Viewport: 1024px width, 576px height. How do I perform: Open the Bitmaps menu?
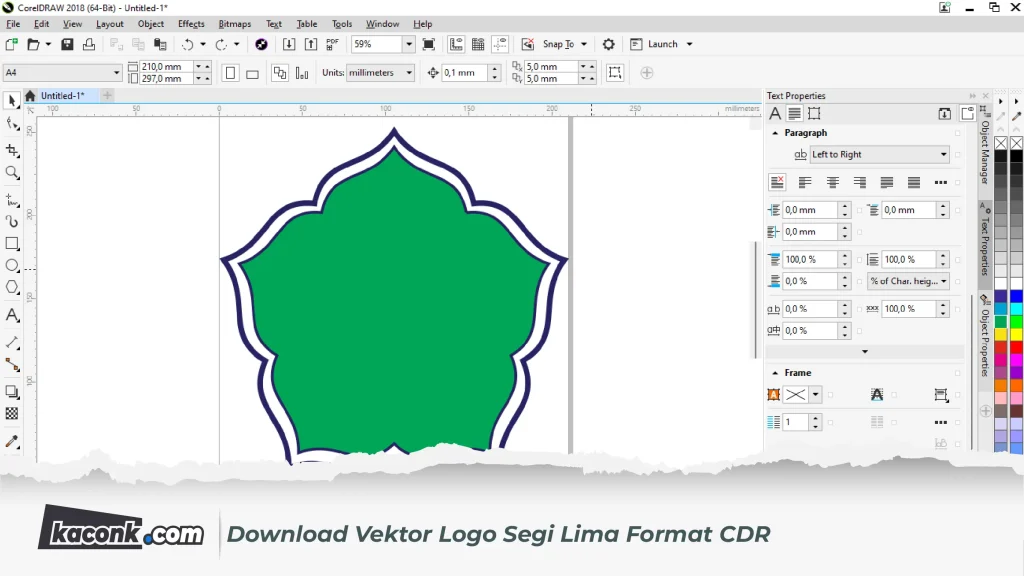click(x=237, y=23)
